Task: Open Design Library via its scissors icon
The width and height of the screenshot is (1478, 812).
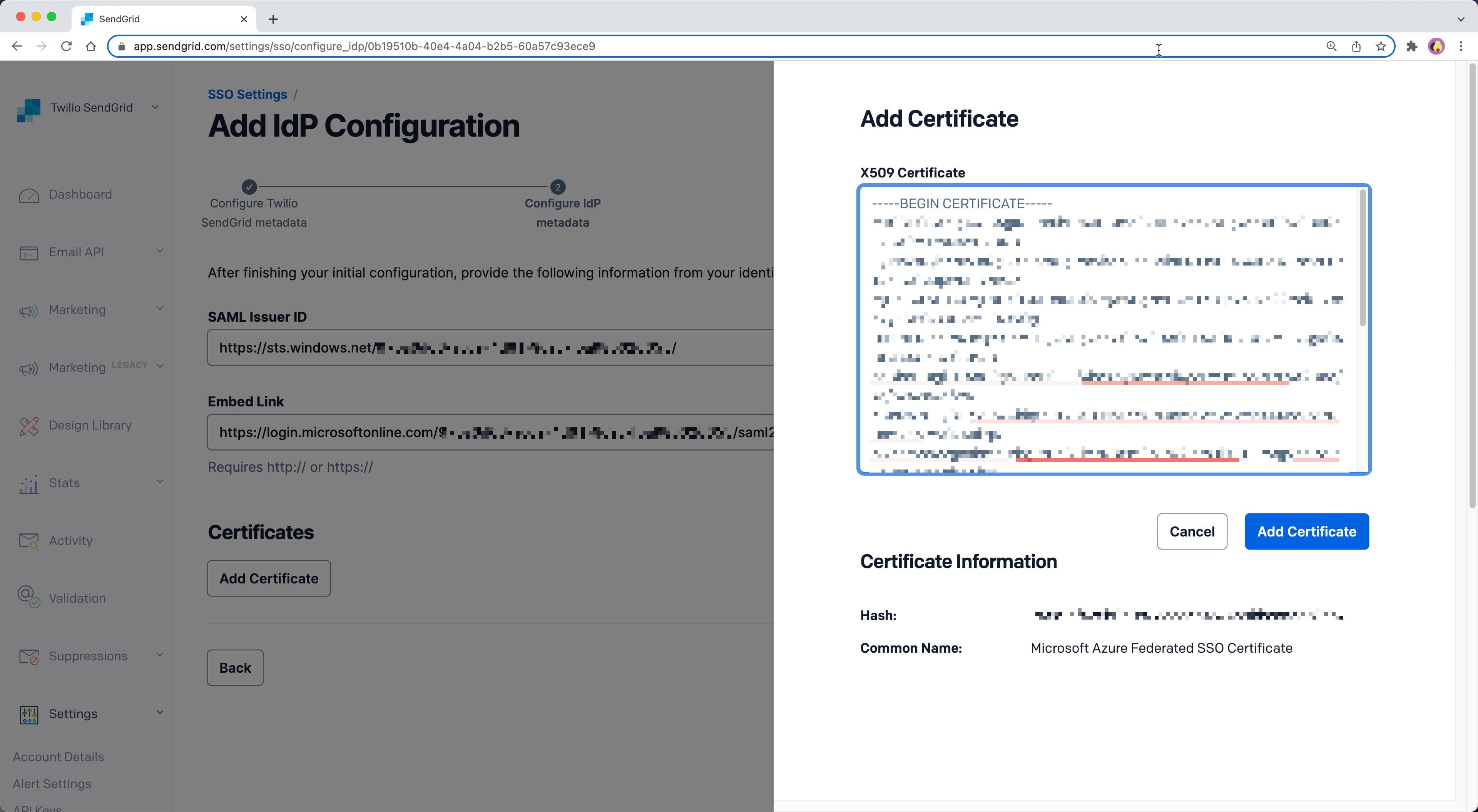Action: 29,425
